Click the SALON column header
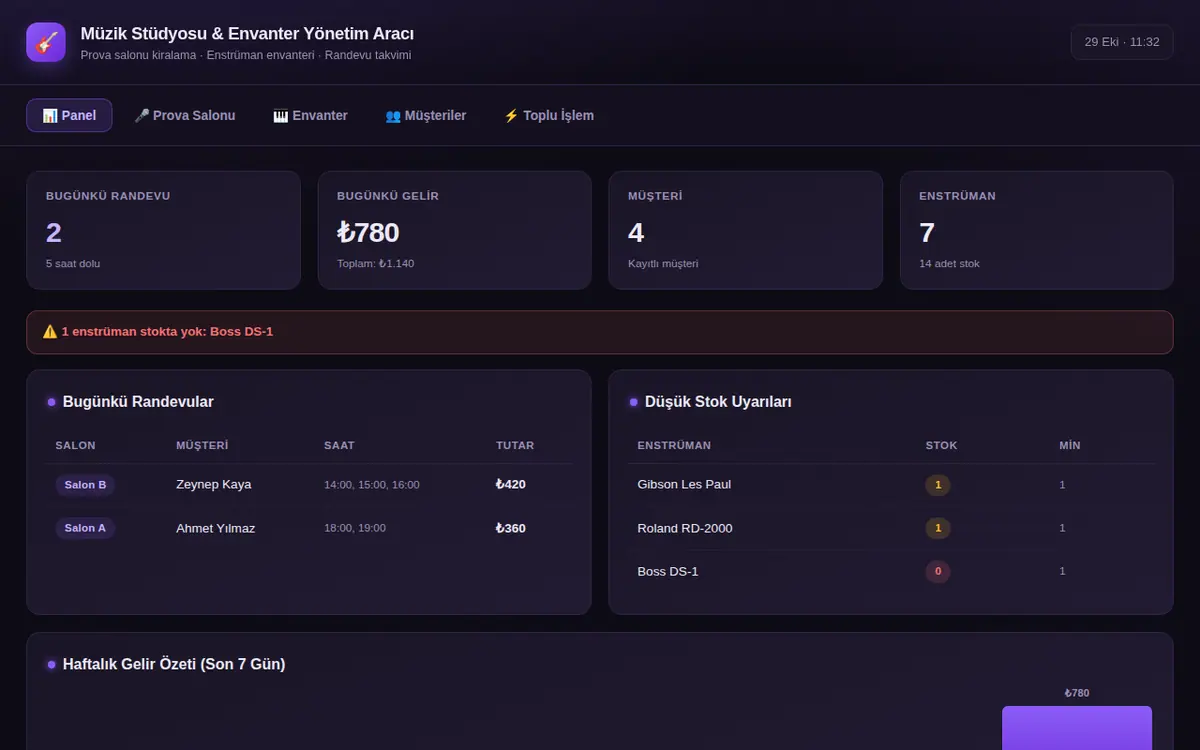This screenshot has height=750, width=1200. click(x=76, y=445)
